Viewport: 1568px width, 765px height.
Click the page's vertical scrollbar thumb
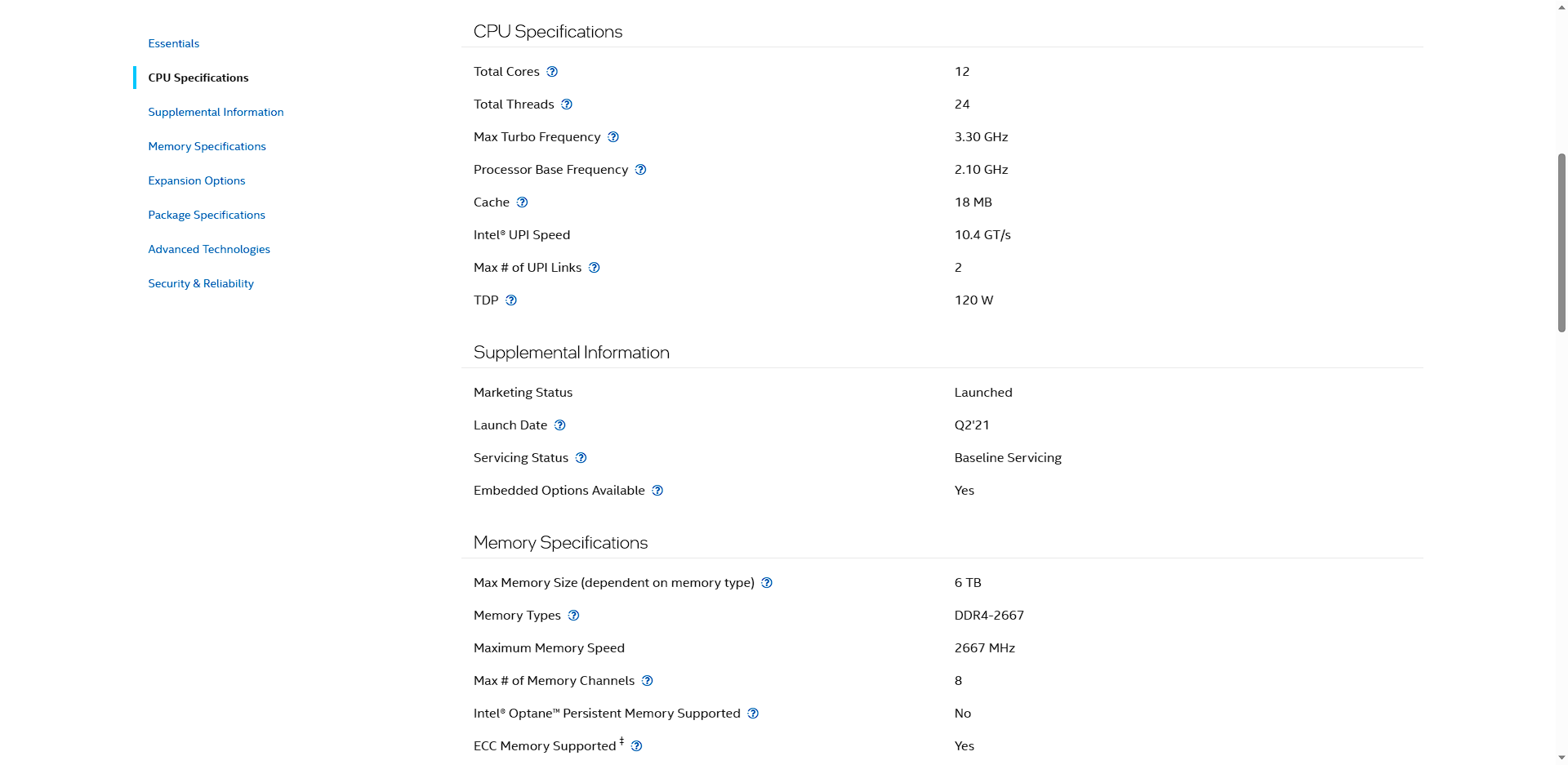click(1561, 242)
